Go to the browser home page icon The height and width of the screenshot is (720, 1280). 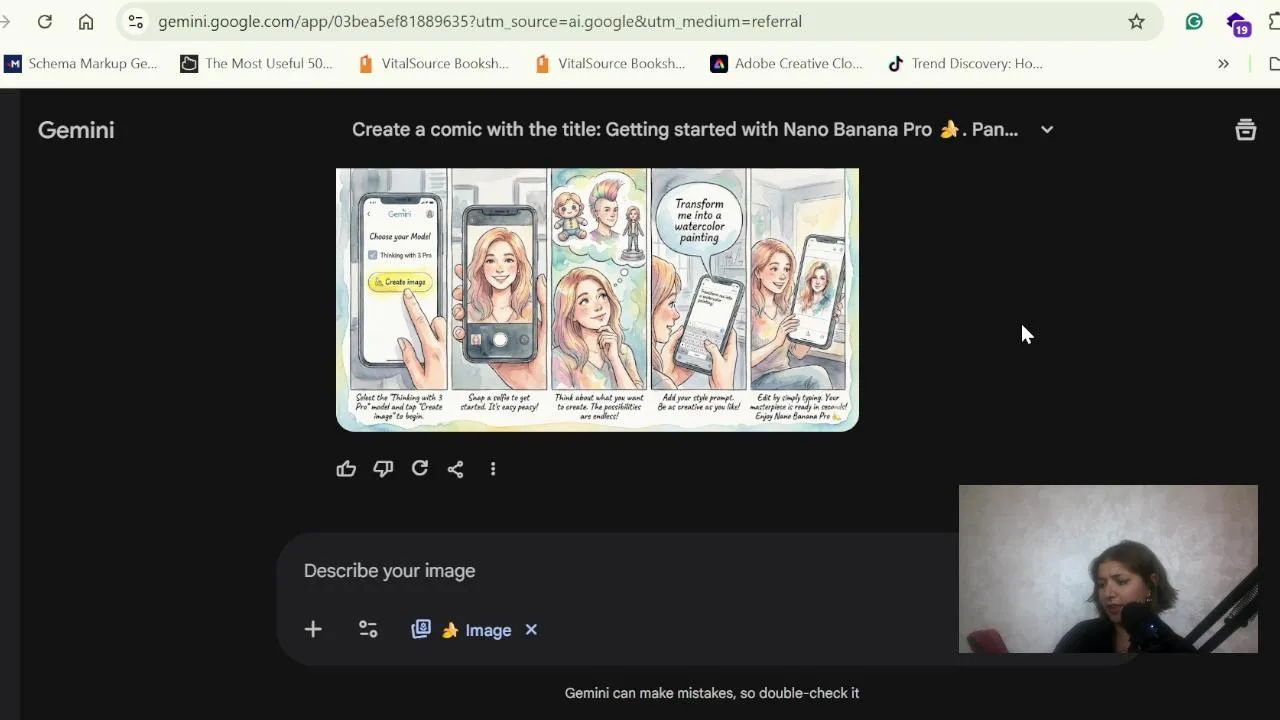click(x=86, y=21)
